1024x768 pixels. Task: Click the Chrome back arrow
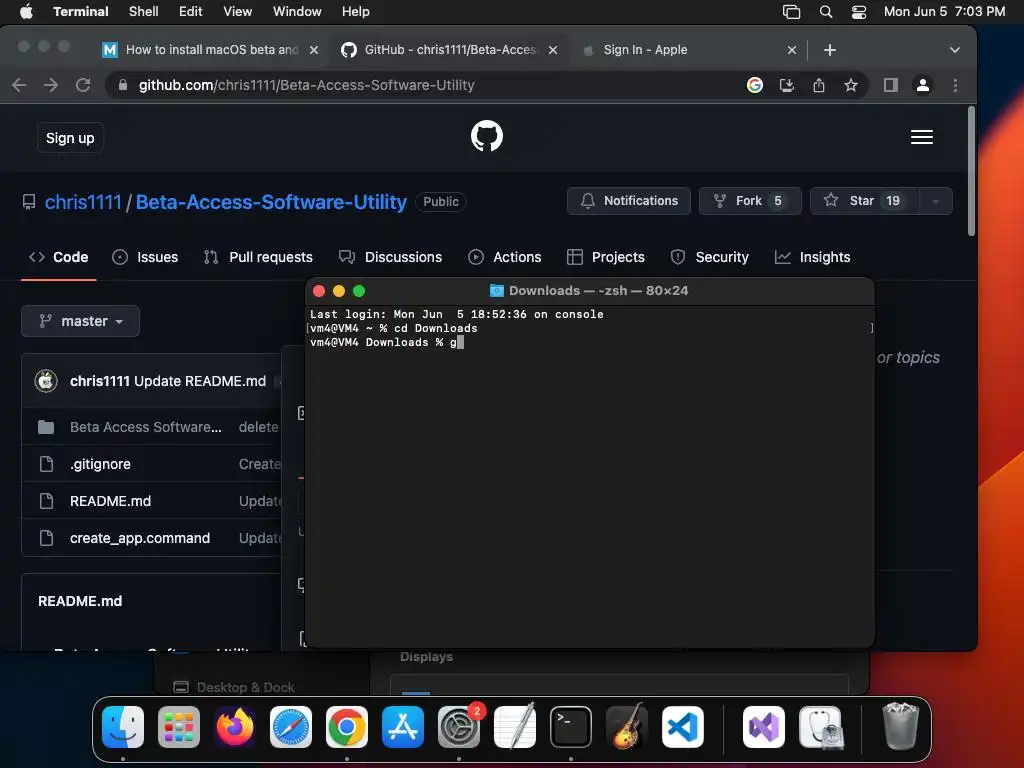pyautogui.click(x=19, y=85)
